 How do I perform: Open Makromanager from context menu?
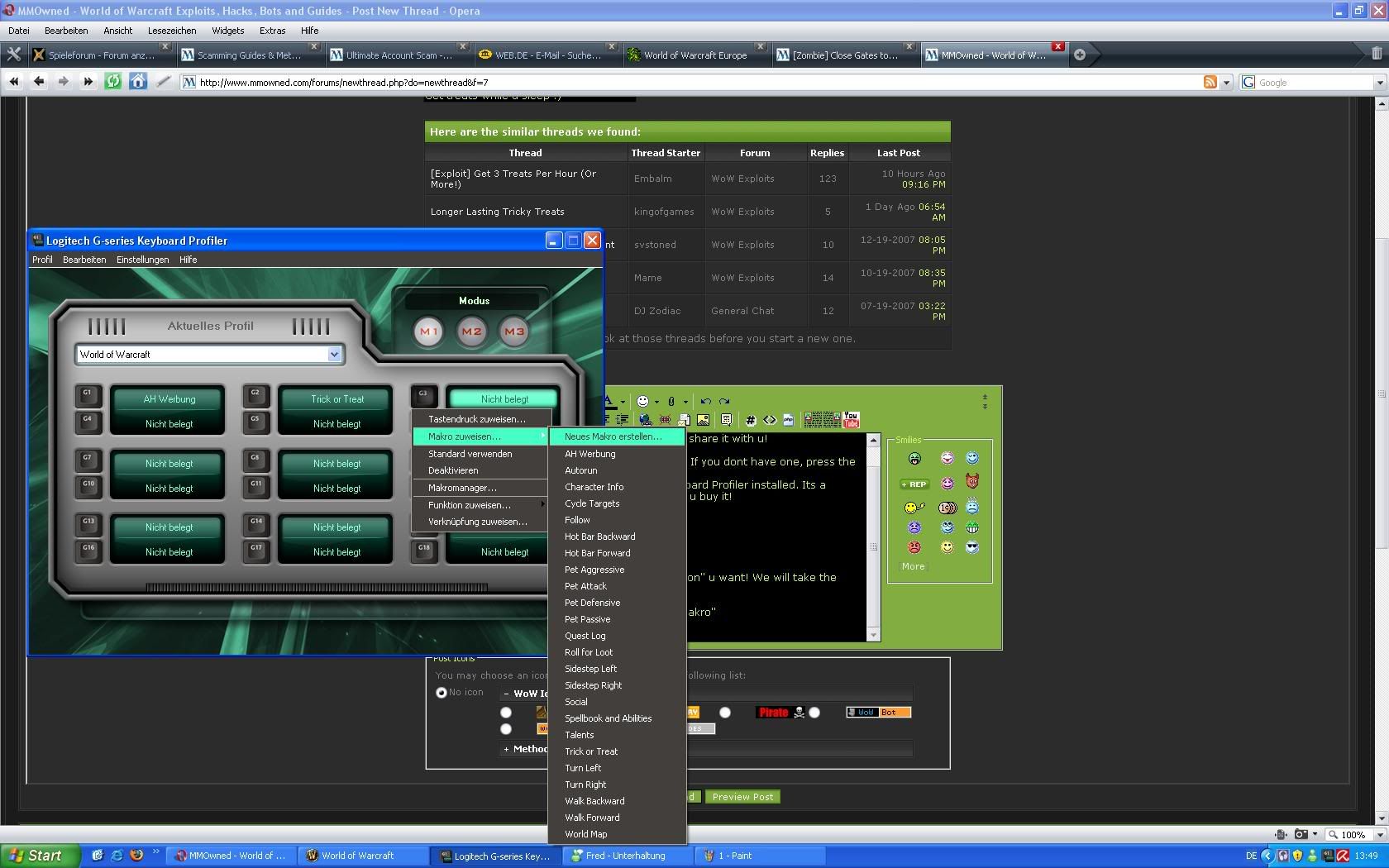coord(481,488)
